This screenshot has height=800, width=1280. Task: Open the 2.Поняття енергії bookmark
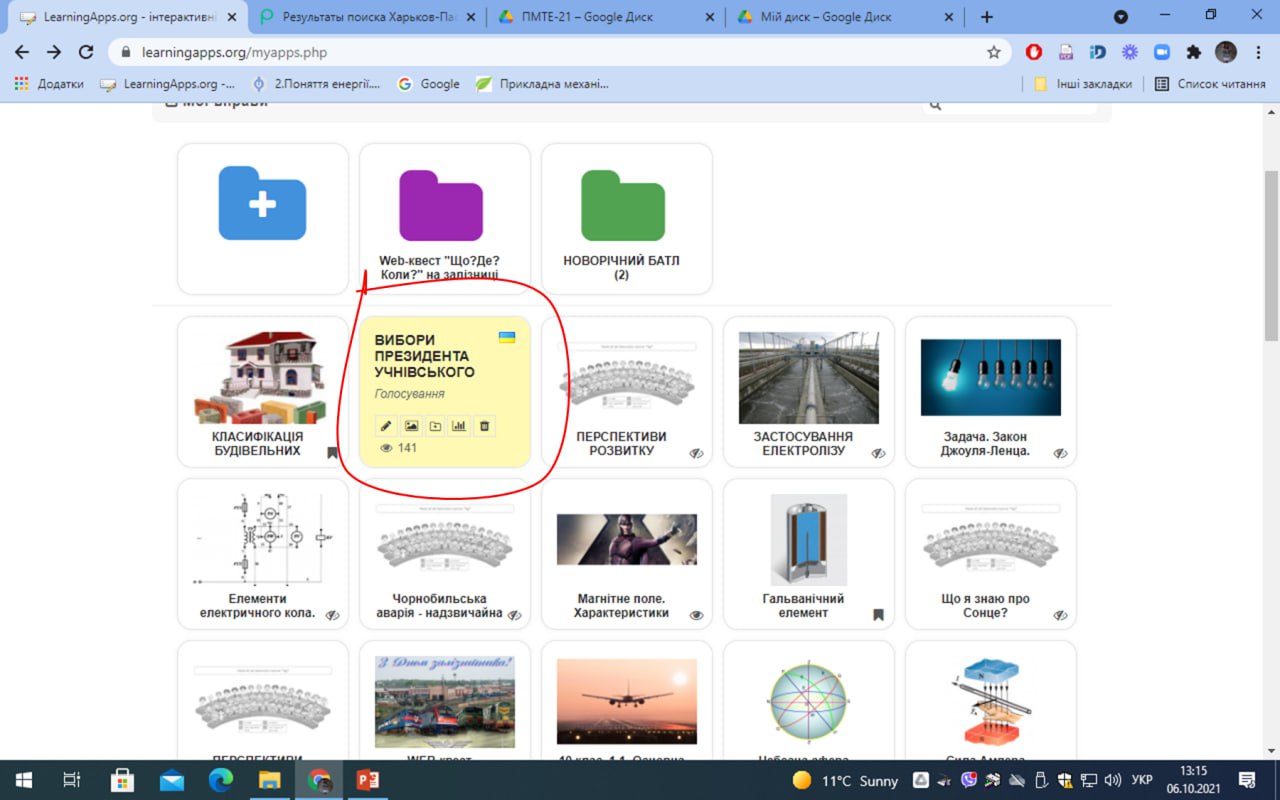[316, 84]
